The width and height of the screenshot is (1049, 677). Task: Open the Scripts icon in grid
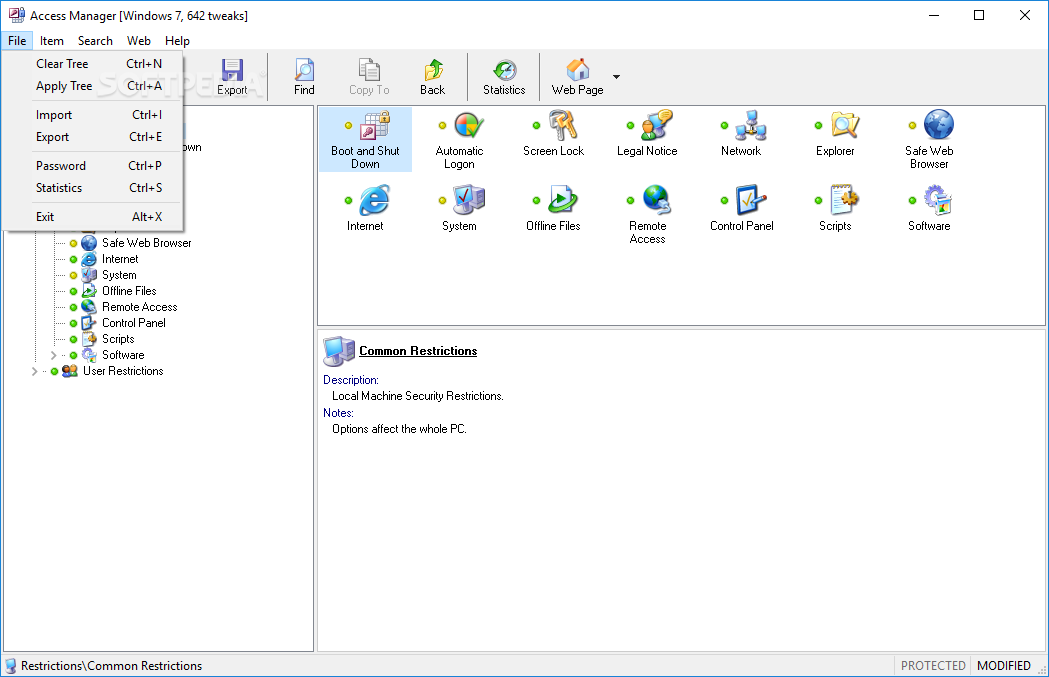pos(835,209)
